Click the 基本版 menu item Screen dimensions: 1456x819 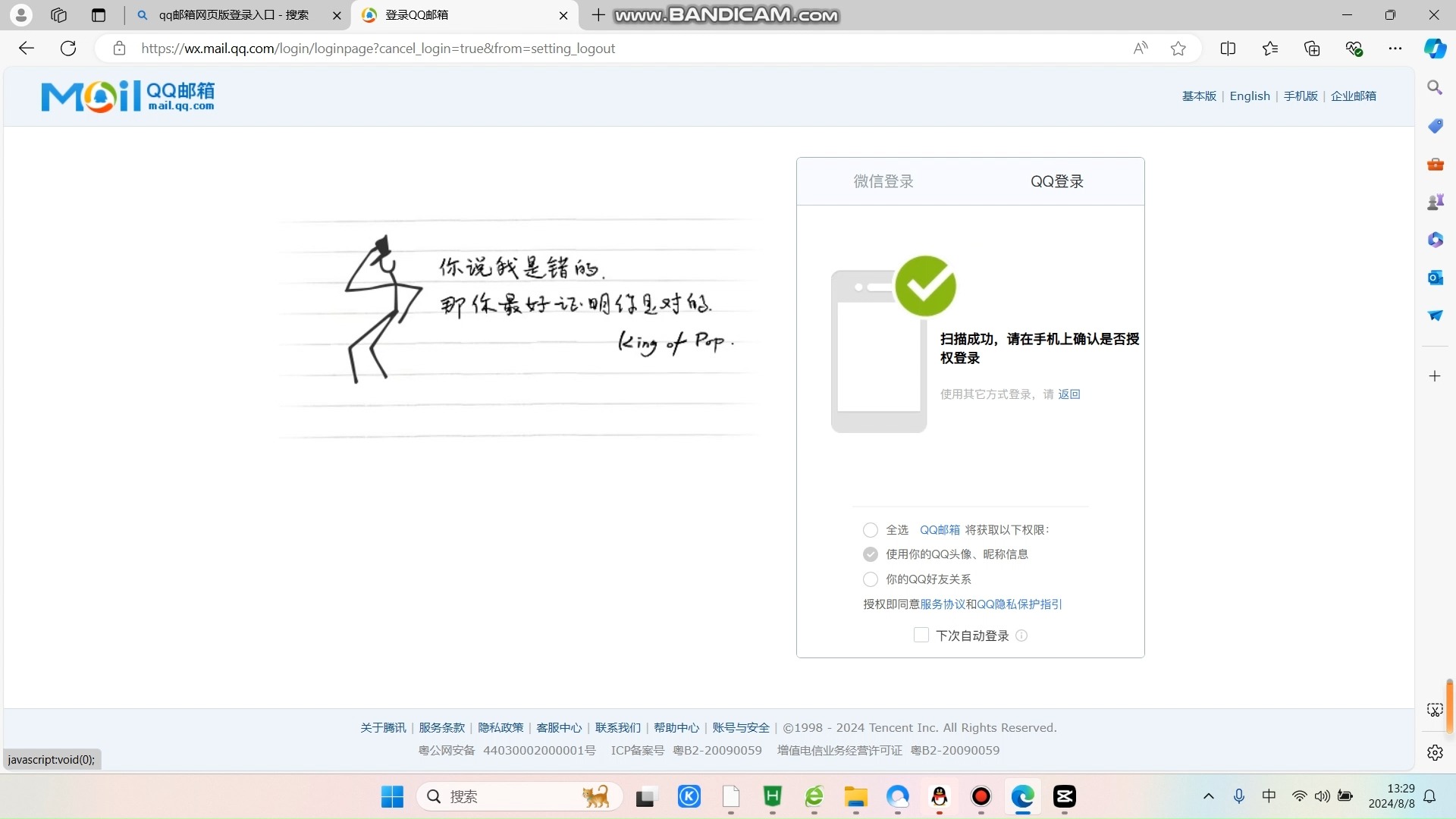pos(1199,95)
